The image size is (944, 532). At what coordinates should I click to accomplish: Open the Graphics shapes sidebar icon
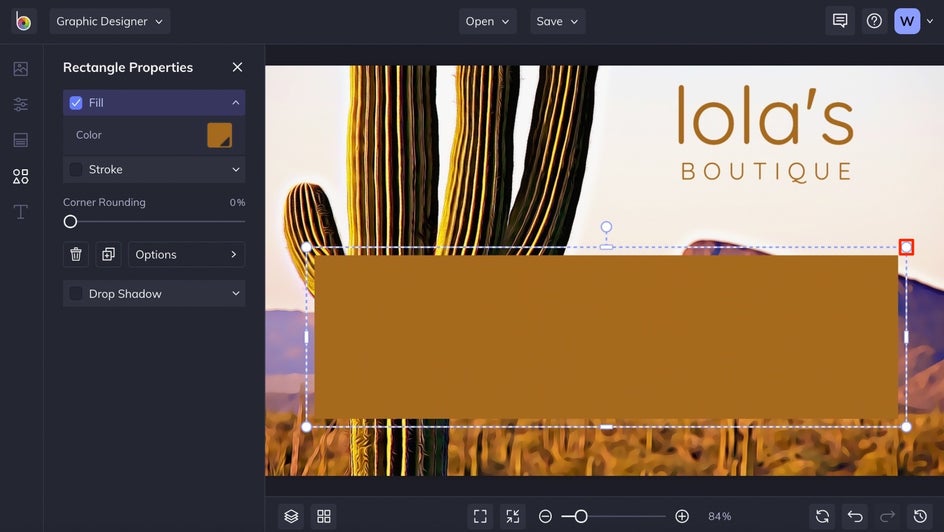point(20,176)
